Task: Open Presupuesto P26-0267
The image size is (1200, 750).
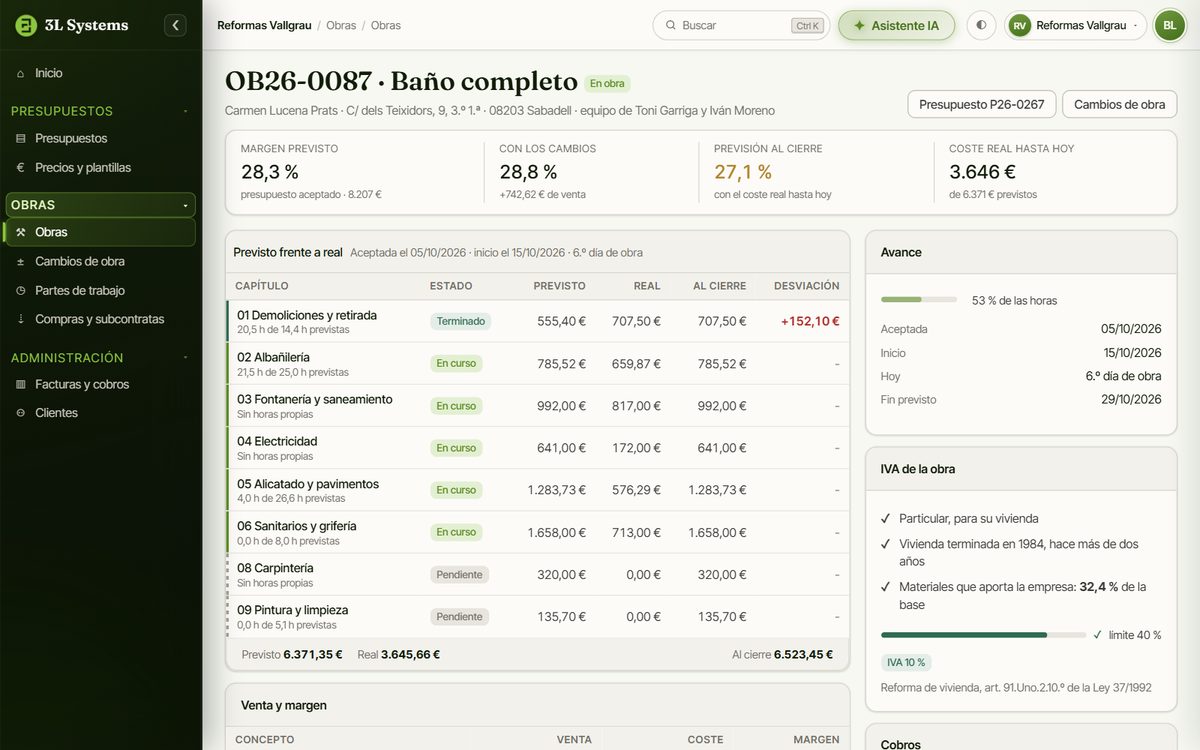Action: click(x=981, y=104)
